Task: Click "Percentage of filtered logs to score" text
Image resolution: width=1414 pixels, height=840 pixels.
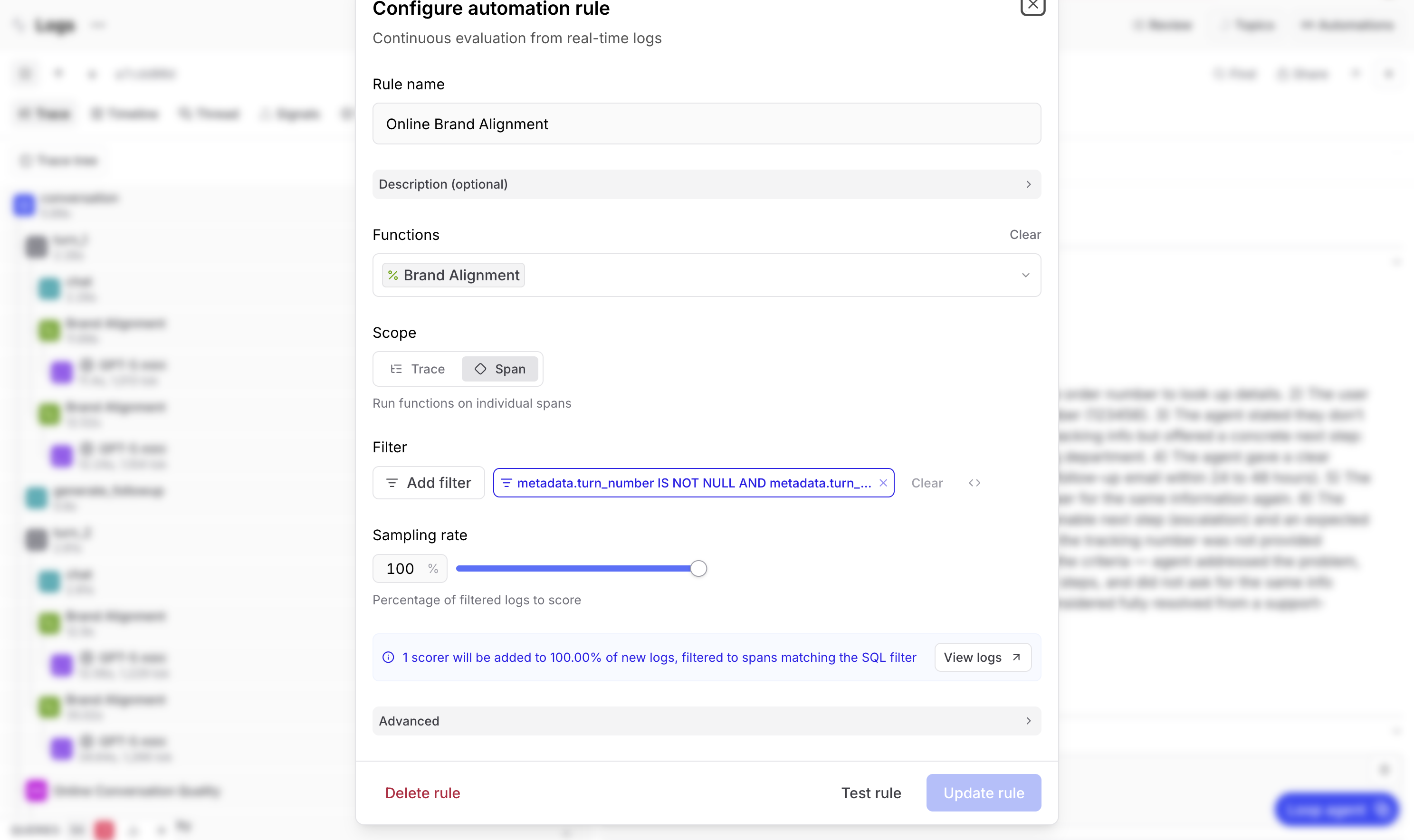Action: coord(477,600)
